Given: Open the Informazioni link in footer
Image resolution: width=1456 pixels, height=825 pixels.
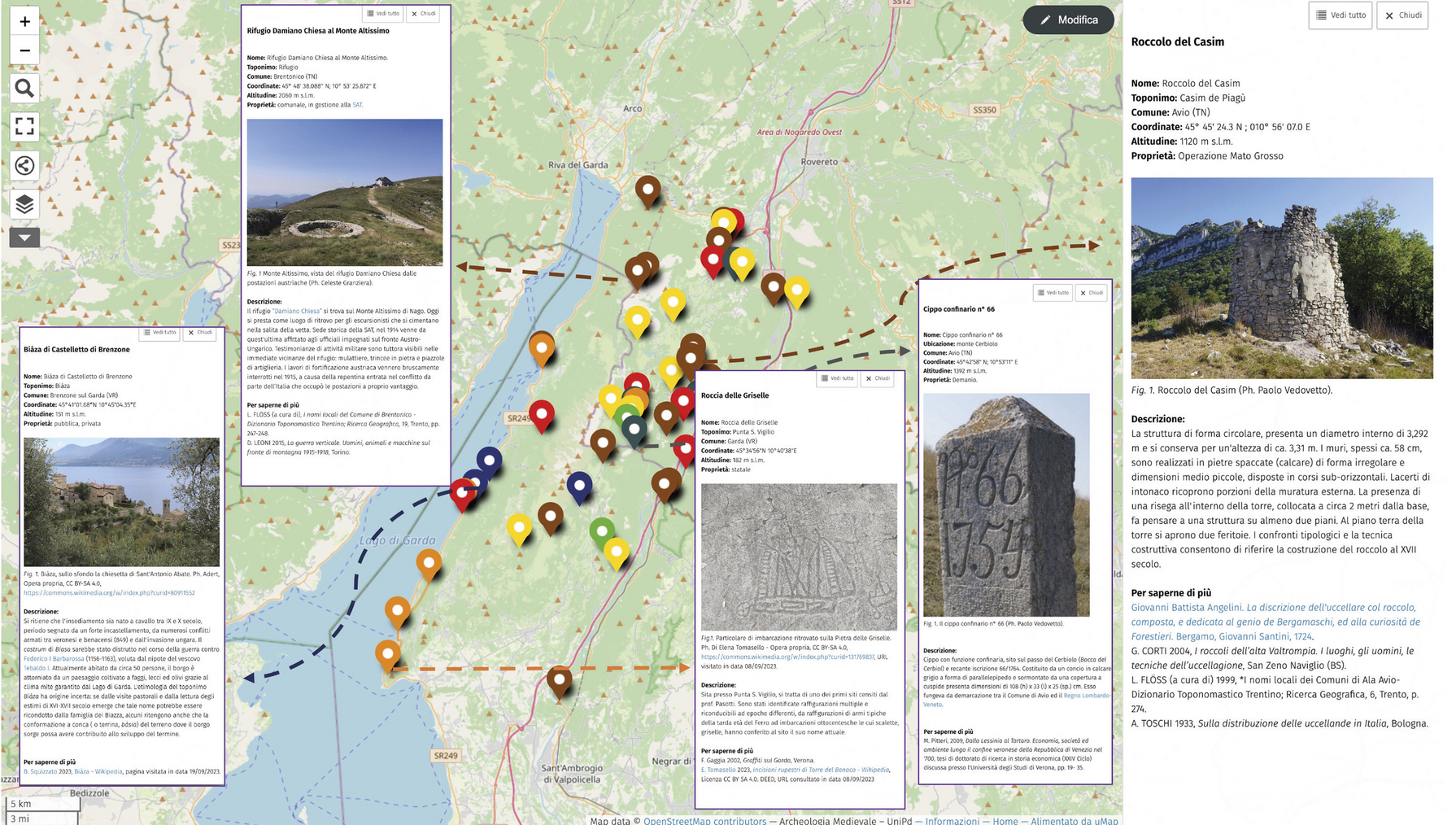Looking at the screenshot, I should [x=952, y=820].
